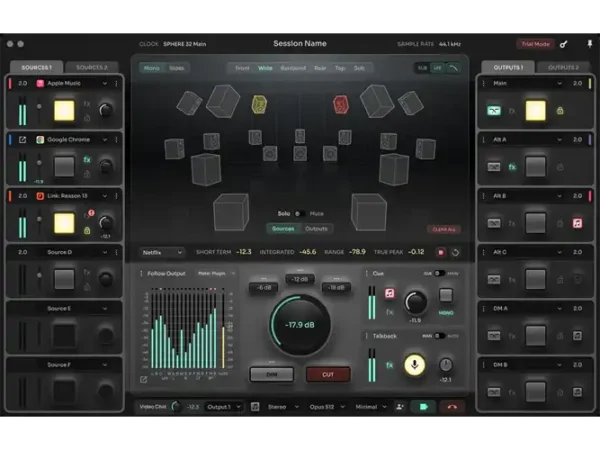
Task: Click the fx icon on Apple Music source
Action: click(x=87, y=104)
